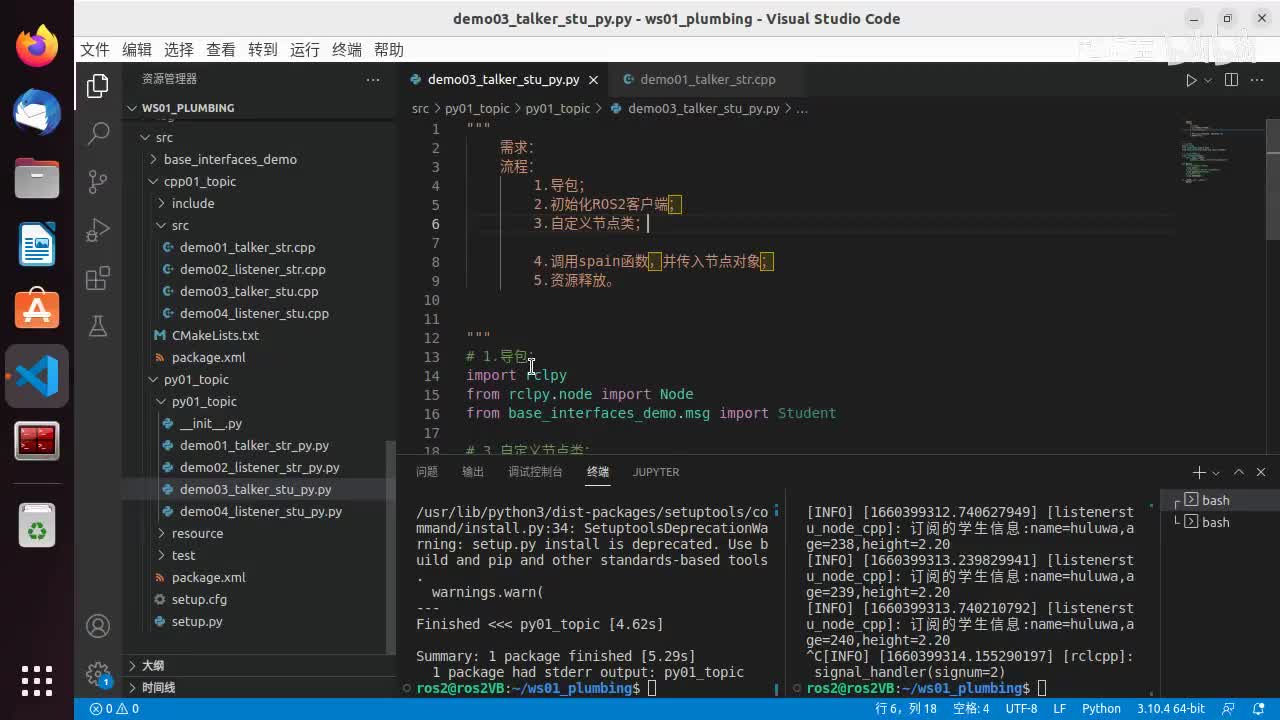
Task: Change file encoding via UTF-8 status item
Action: 1021,709
